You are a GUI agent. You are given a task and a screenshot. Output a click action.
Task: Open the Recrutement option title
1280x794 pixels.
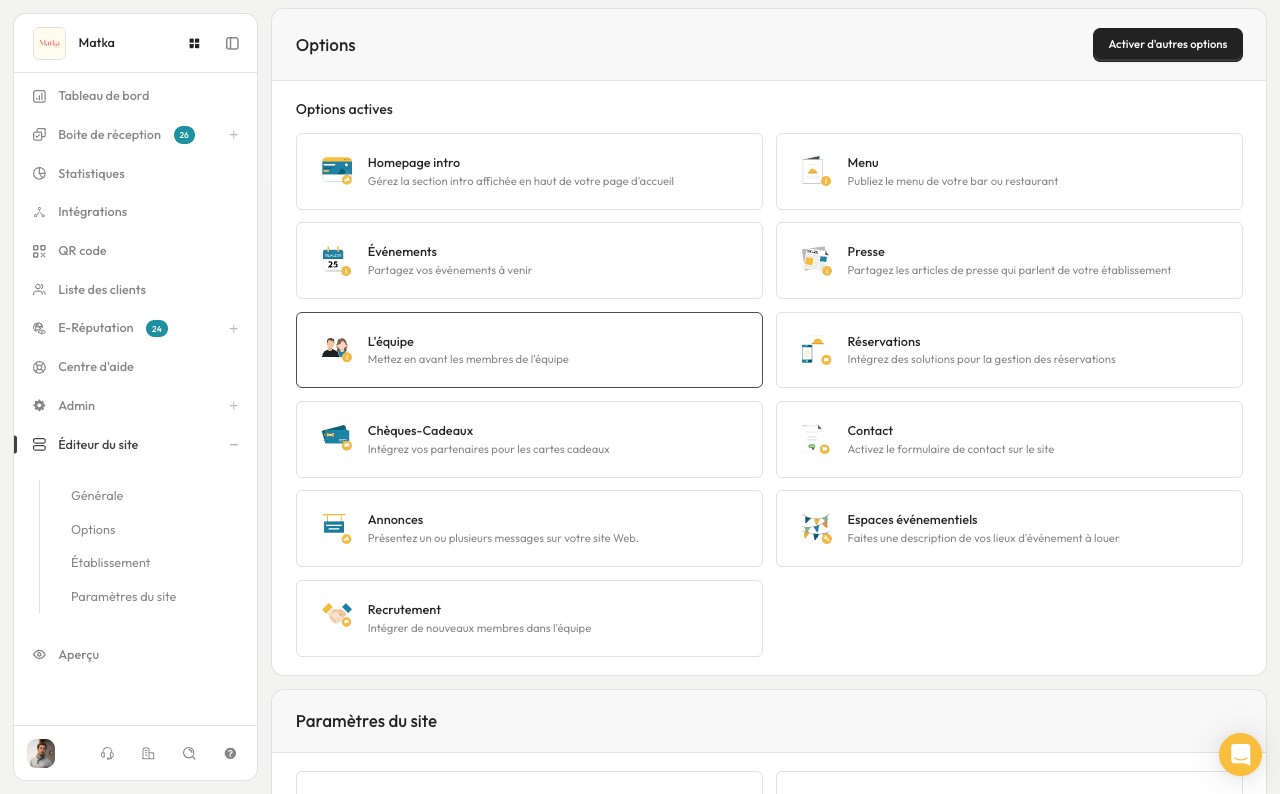[404, 610]
